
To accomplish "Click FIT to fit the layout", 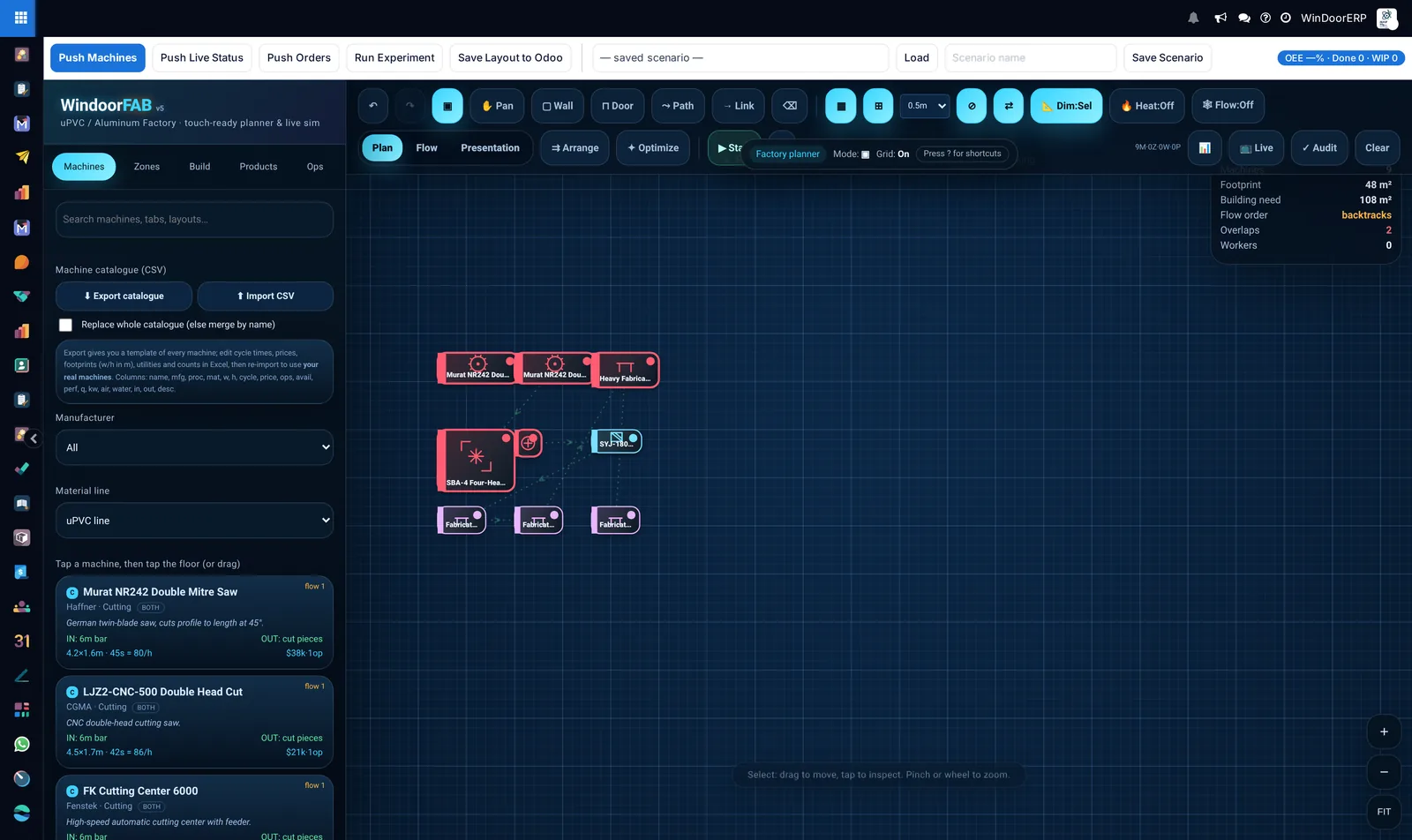I will point(1384,812).
